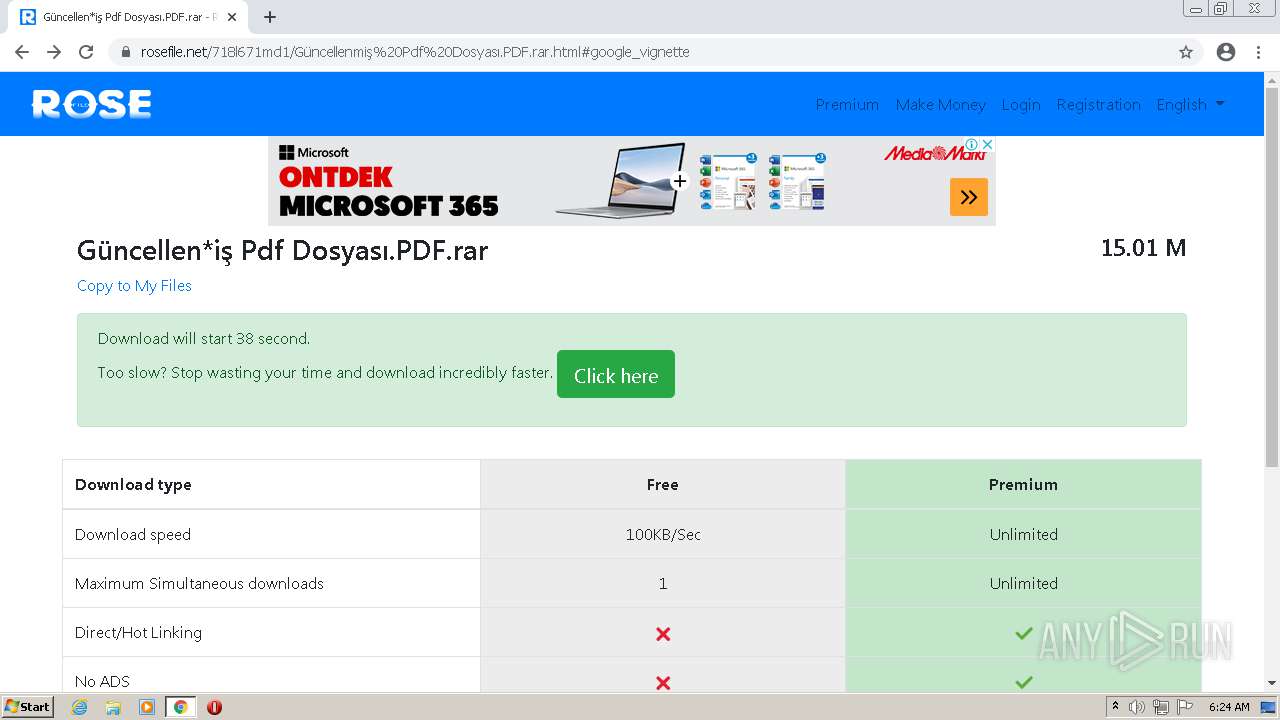Click green checkmark in Direct/Hot Linking row
1280x720 pixels.
point(1023,633)
